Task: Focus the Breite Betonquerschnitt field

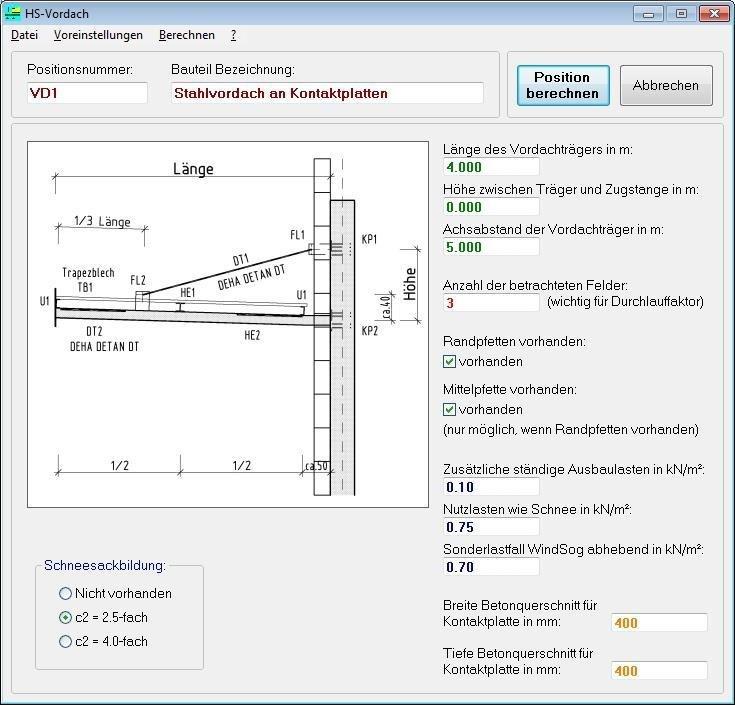Action: (x=659, y=623)
